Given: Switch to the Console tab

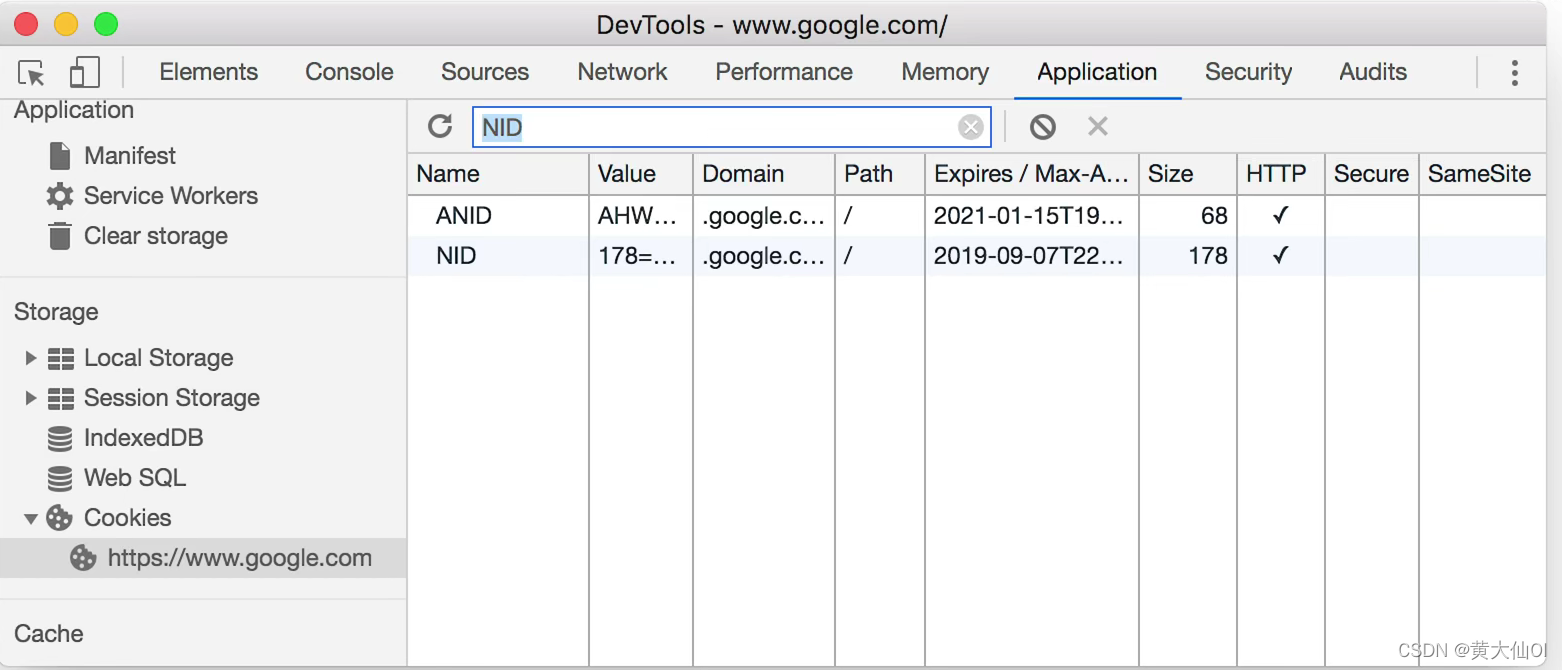Looking at the screenshot, I should (x=349, y=72).
